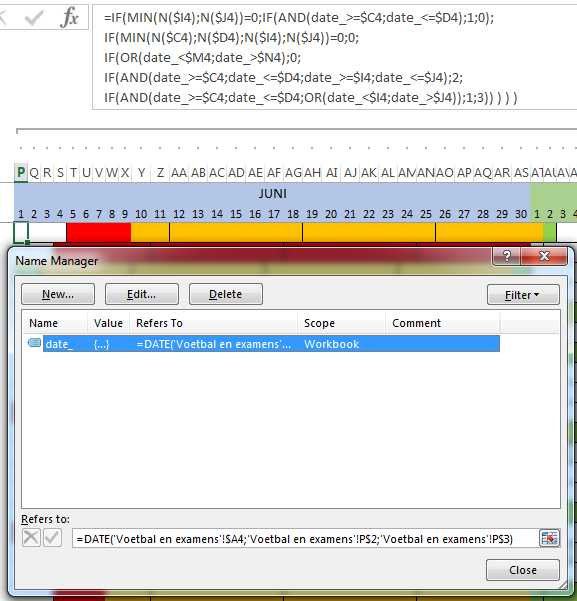This screenshot has height=601, width=577.
Task: Click the Insert Function fx icon
Action: coord(69,17)
